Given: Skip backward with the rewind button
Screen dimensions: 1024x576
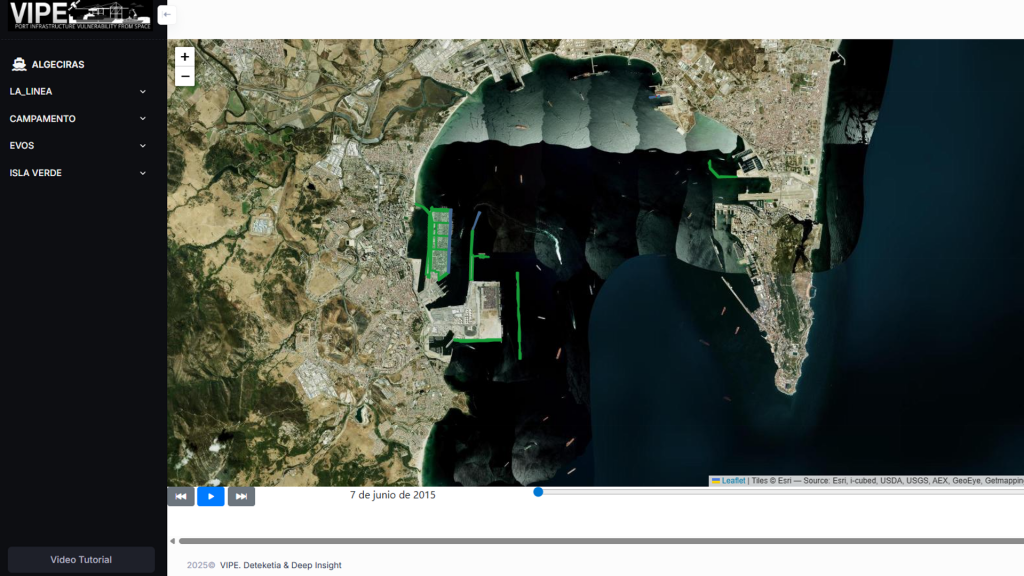Looking at the screenshot, I should [x=181, y=496].
